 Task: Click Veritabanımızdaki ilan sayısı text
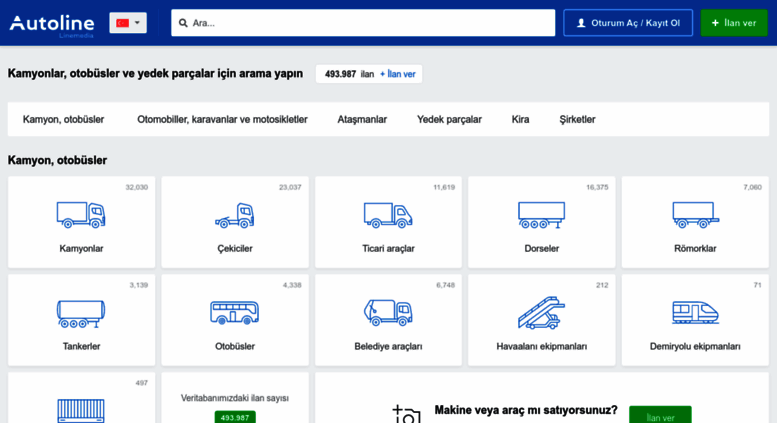point(235,398)
